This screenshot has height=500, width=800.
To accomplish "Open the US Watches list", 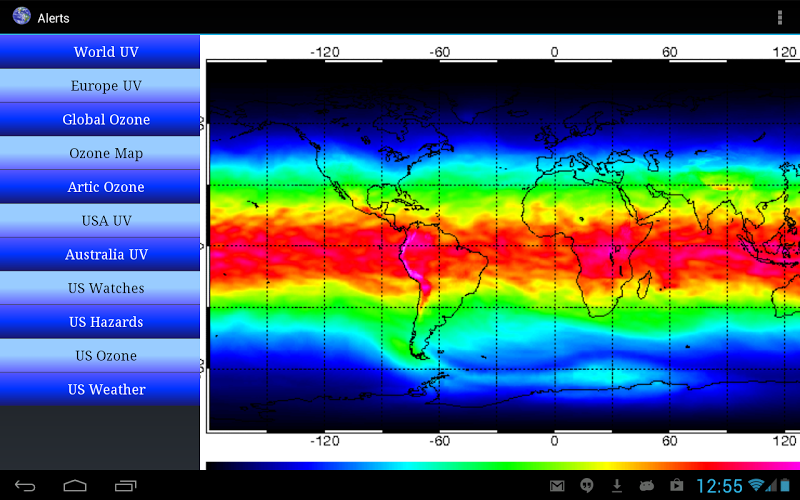I will 100,287.
